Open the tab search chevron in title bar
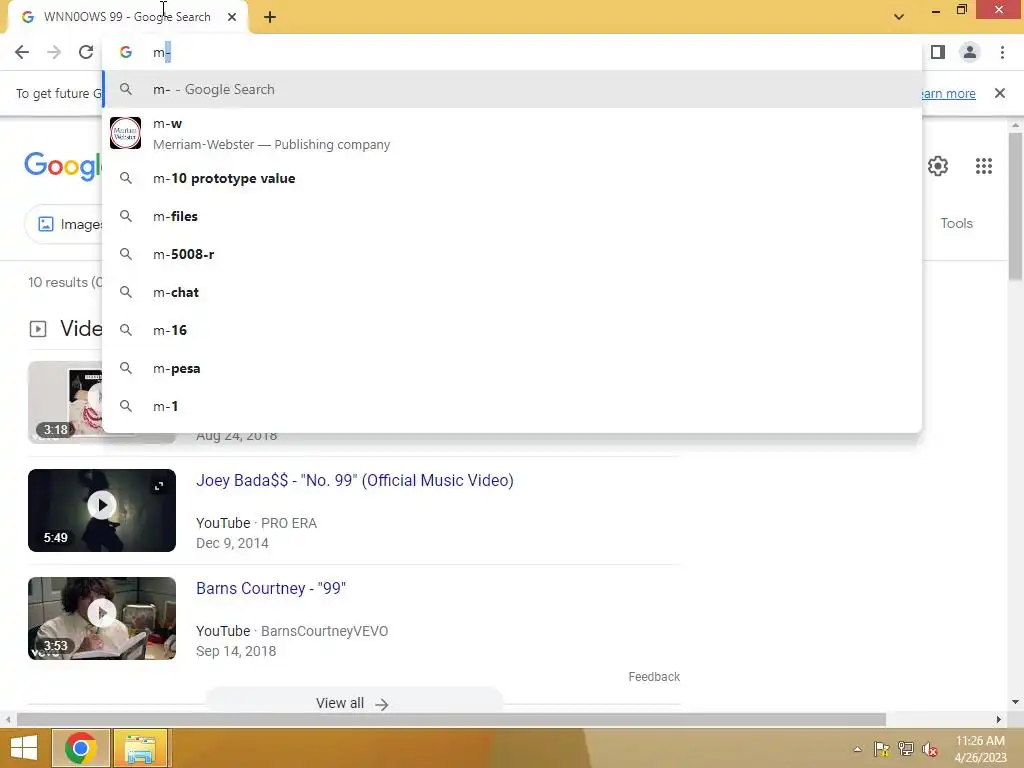The image size is (1024, 768). pyautogui.click(x=899, y=17)
